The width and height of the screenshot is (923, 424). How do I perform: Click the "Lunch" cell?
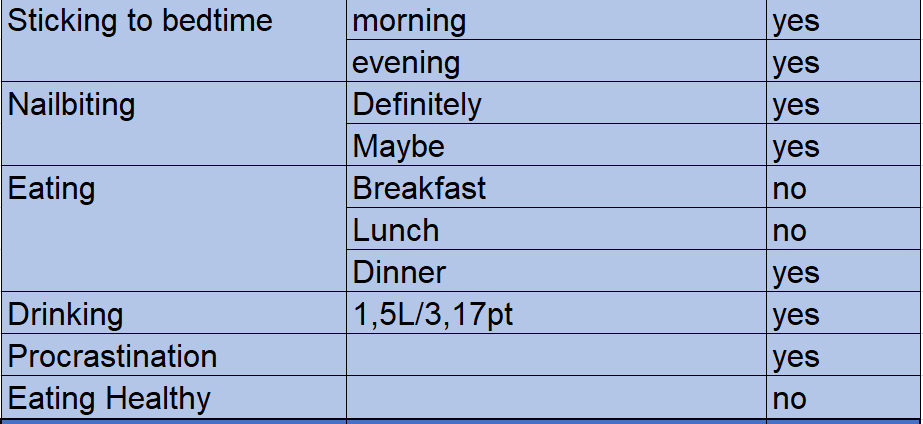pos(396,231)
